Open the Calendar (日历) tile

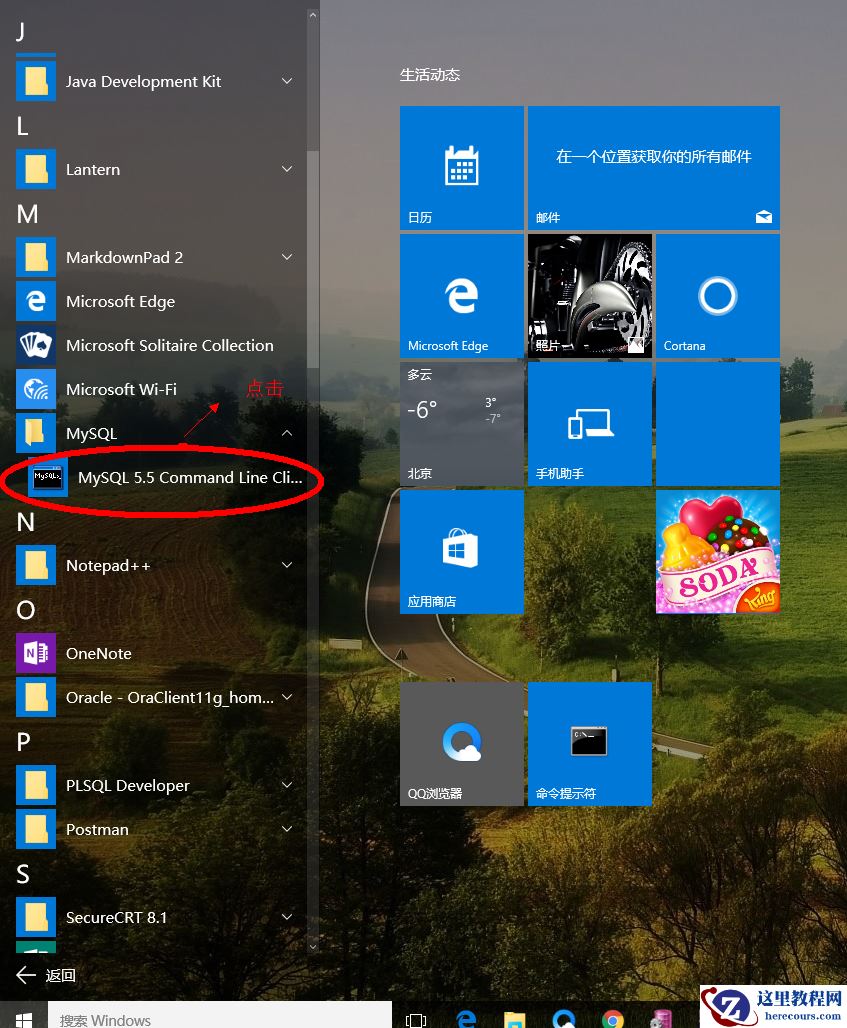point(461,168)
